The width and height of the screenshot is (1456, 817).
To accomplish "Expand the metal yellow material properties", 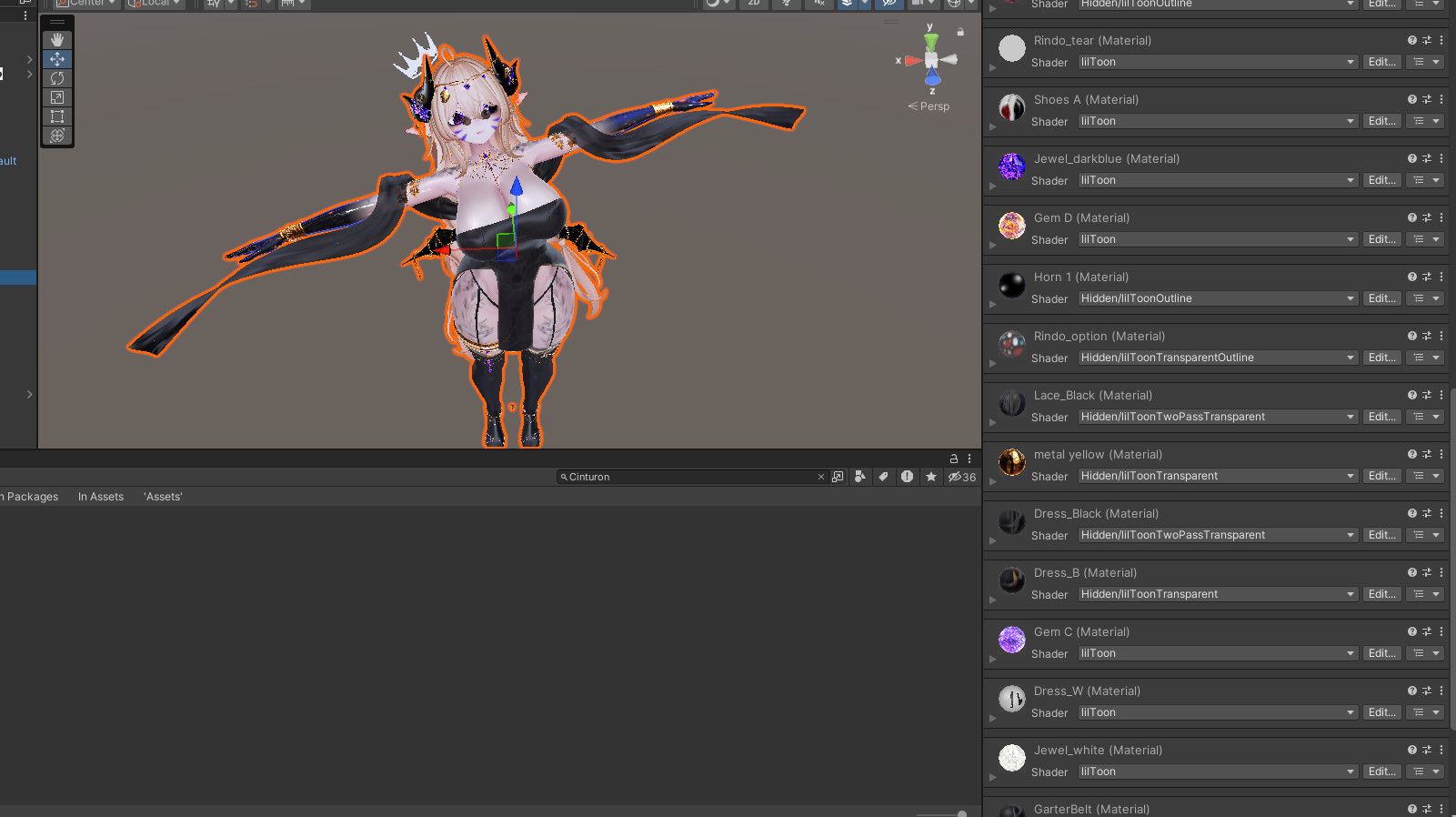I will point(992,482).
